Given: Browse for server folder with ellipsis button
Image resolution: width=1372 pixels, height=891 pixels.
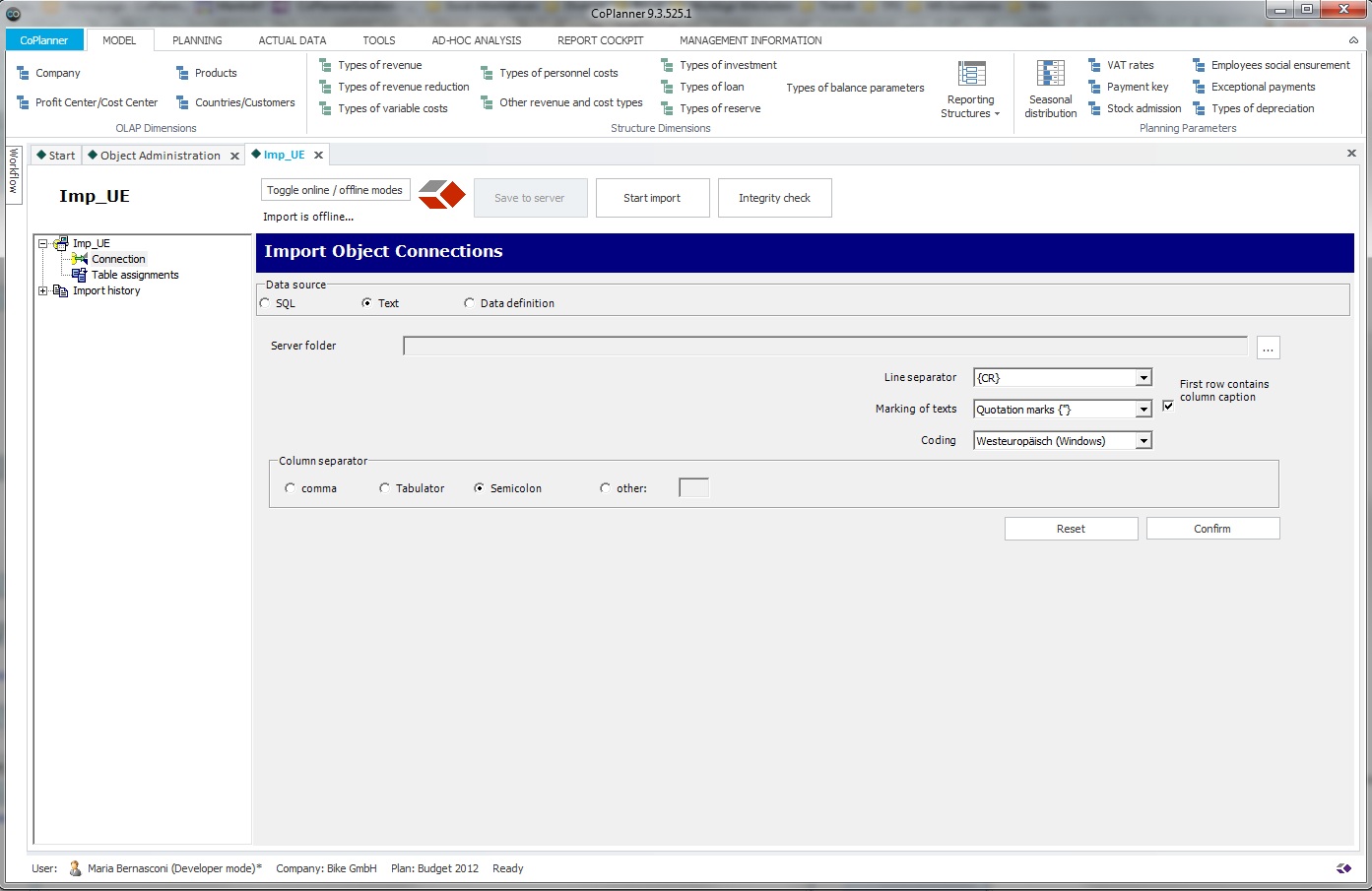Looking at the screenshot, I should [x=1269, y=348].
